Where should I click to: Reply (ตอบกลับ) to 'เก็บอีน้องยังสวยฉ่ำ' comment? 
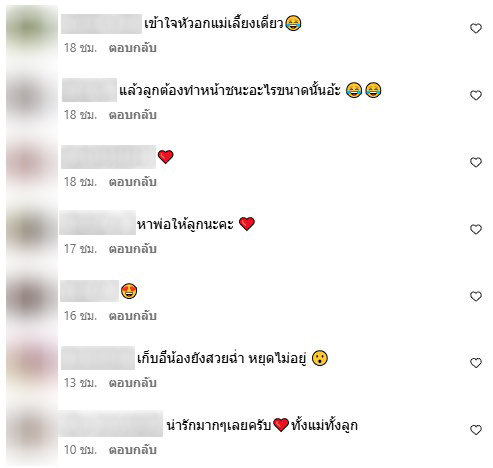133,383
